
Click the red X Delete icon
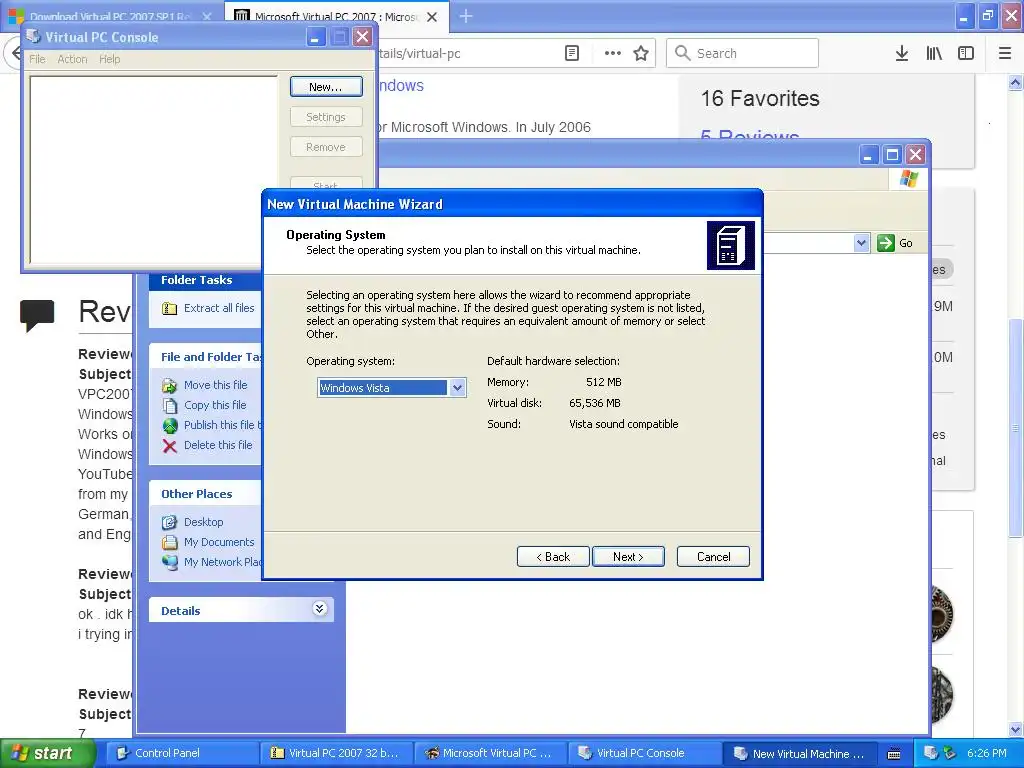170,446
